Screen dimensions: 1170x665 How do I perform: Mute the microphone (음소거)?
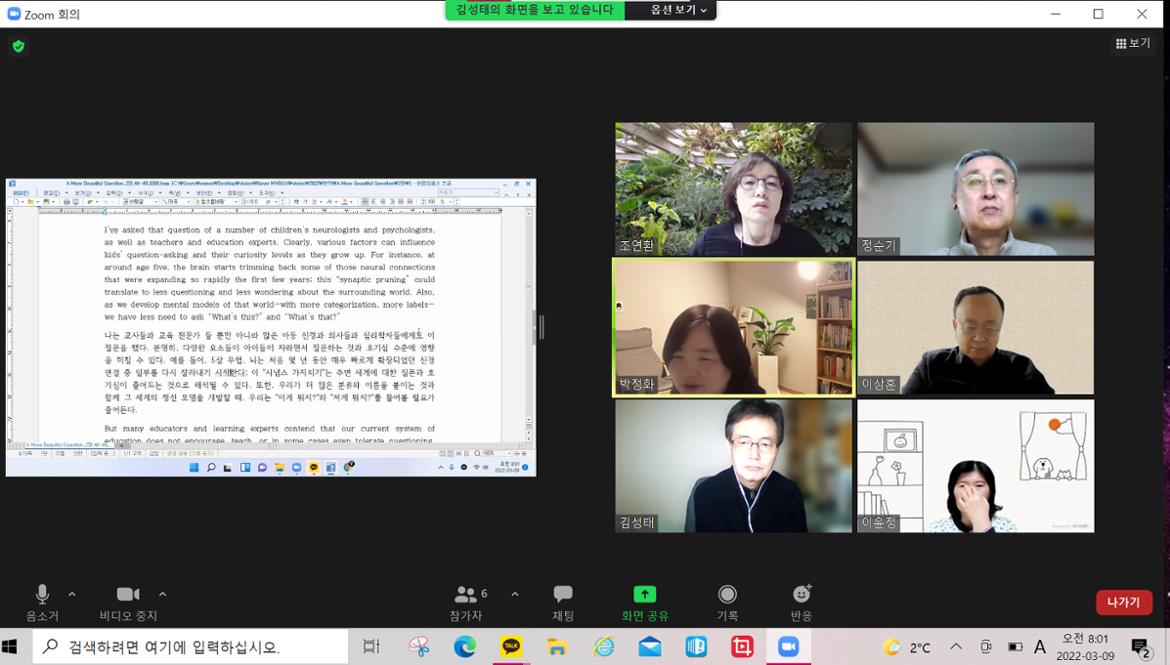(42, 601)
